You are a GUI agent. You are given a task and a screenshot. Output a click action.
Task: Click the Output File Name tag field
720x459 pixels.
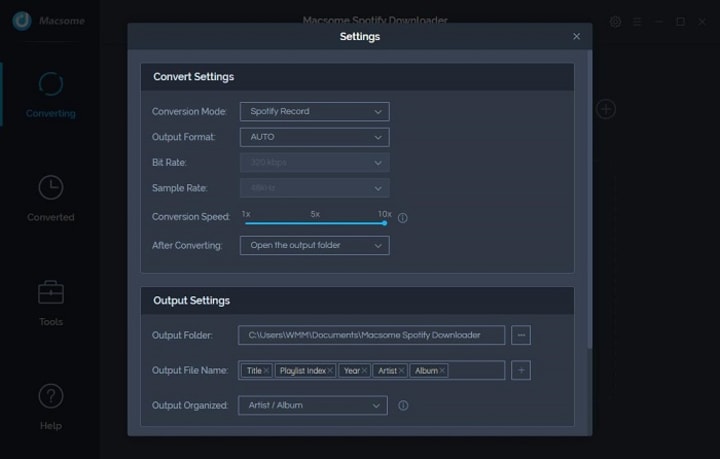(371, 370)
